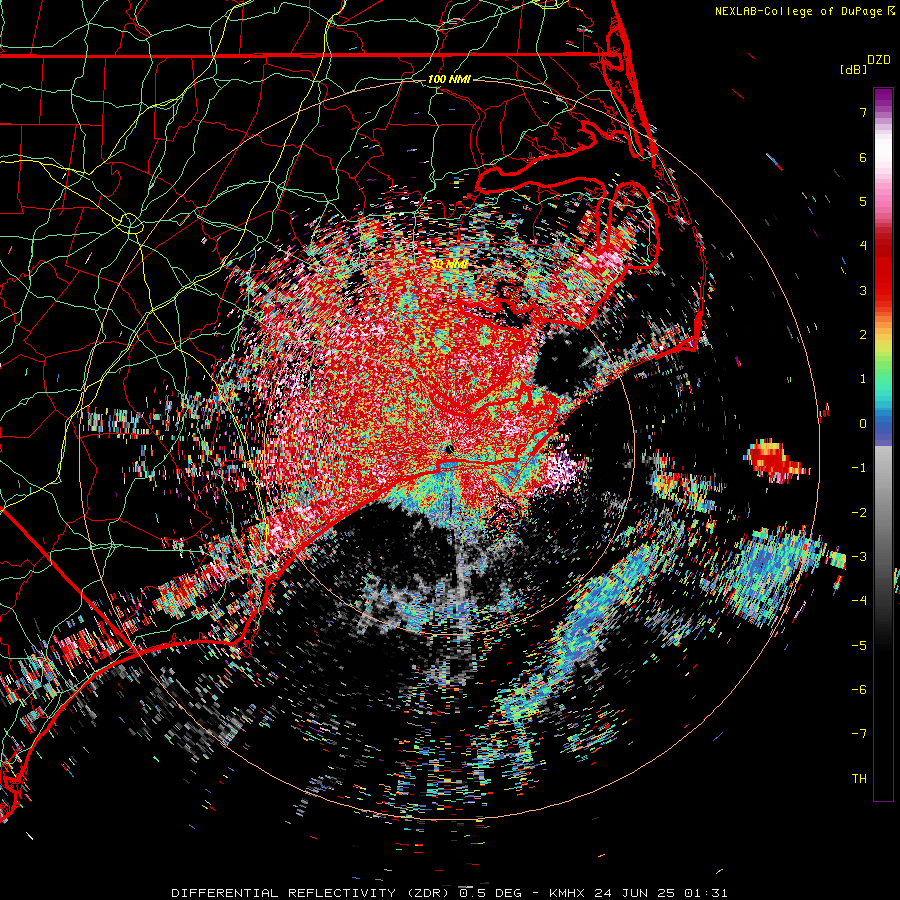Click the -1 value on color scale
The height and width of the screenshot is (900, 900).
coord(859,468)
